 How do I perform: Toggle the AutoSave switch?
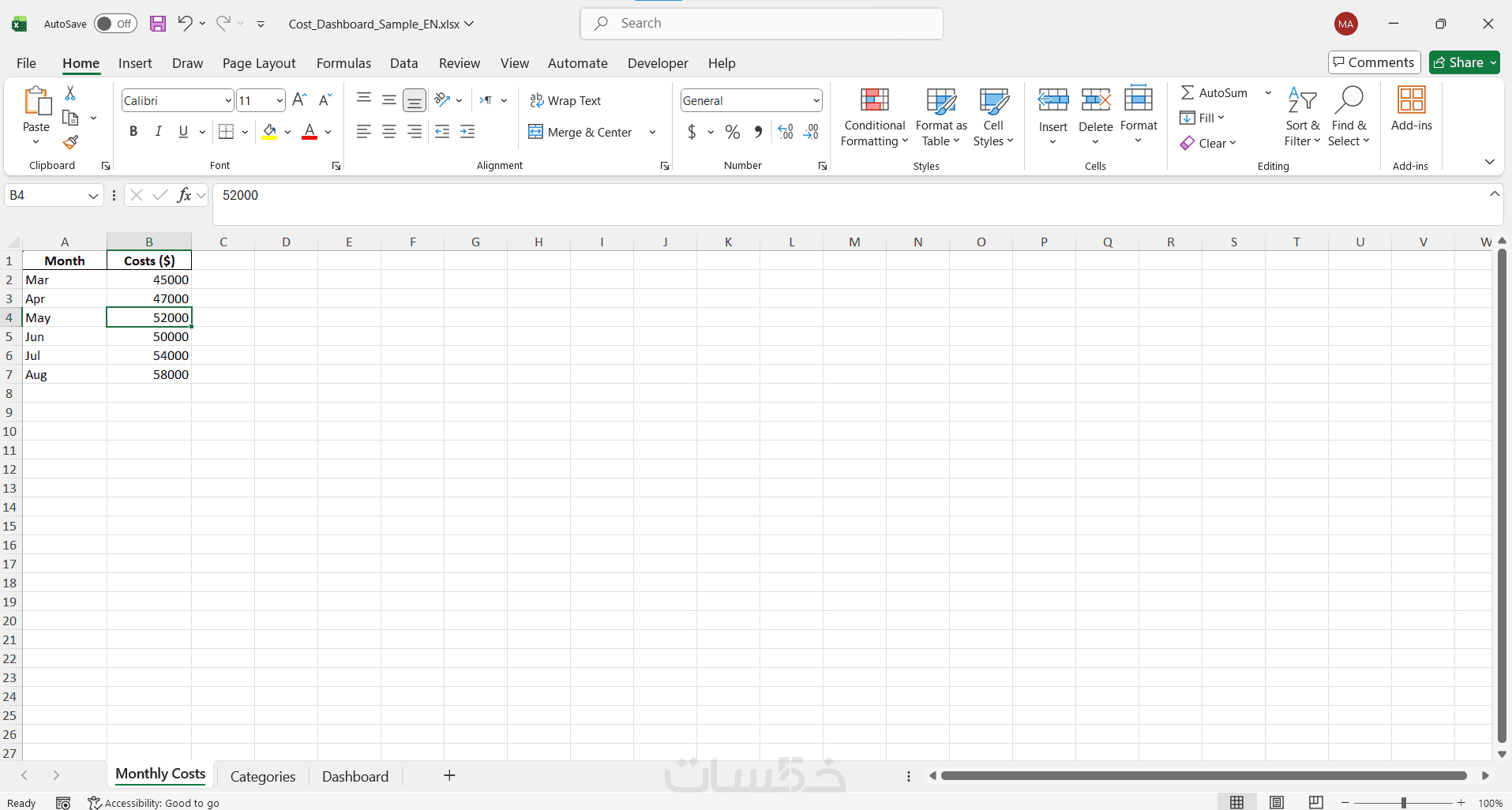point(115,24)
